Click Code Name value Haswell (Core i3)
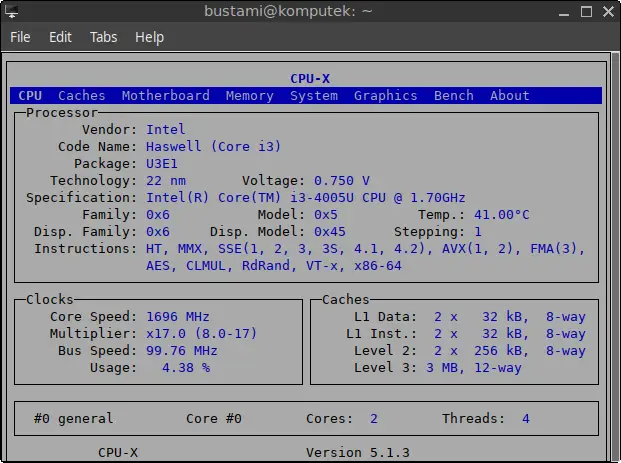The height and width of the screenshot is (463, 621). [213, 147]
